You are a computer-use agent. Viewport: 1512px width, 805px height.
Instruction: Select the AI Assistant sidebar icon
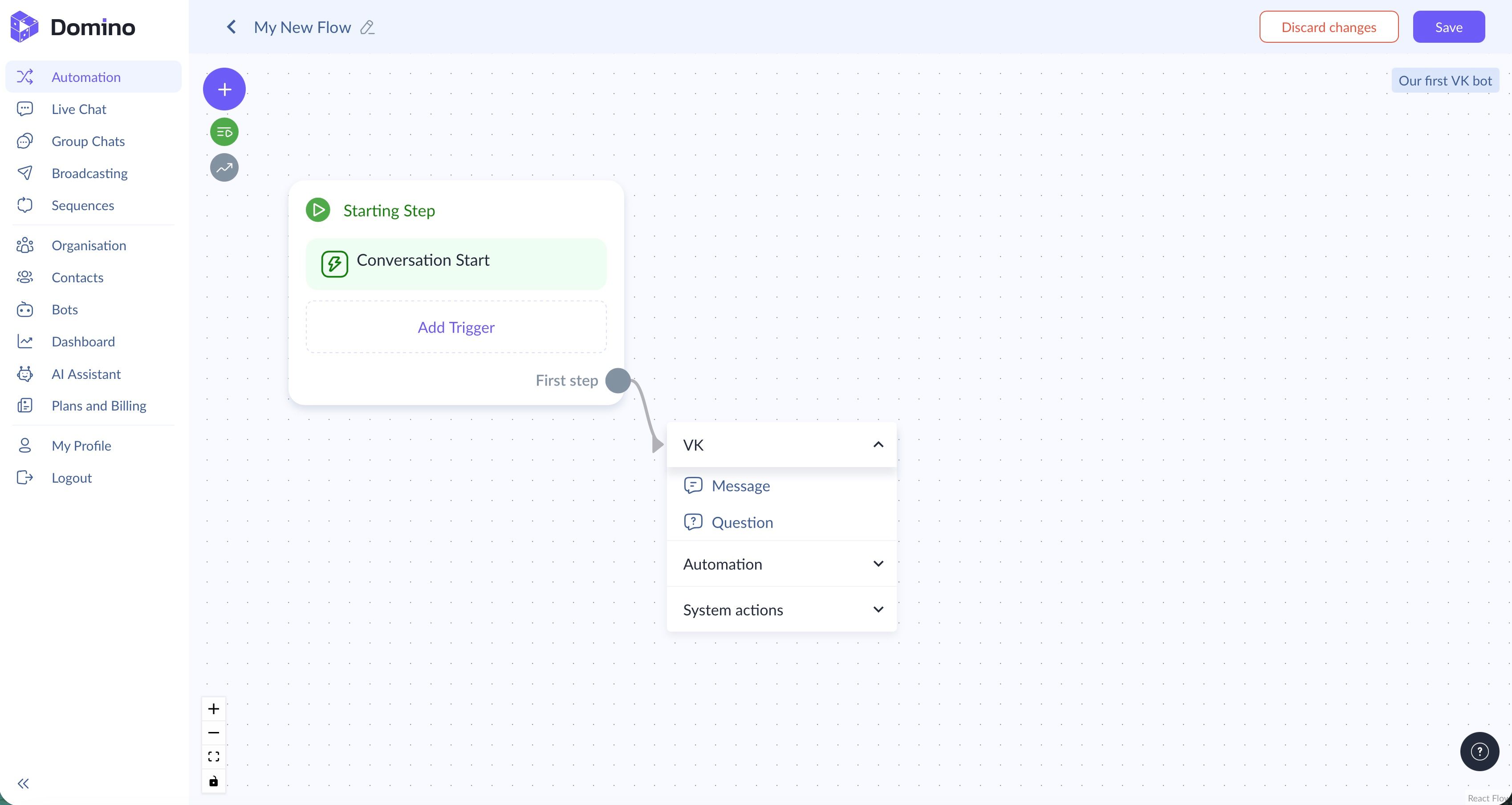tap(24, 374)
